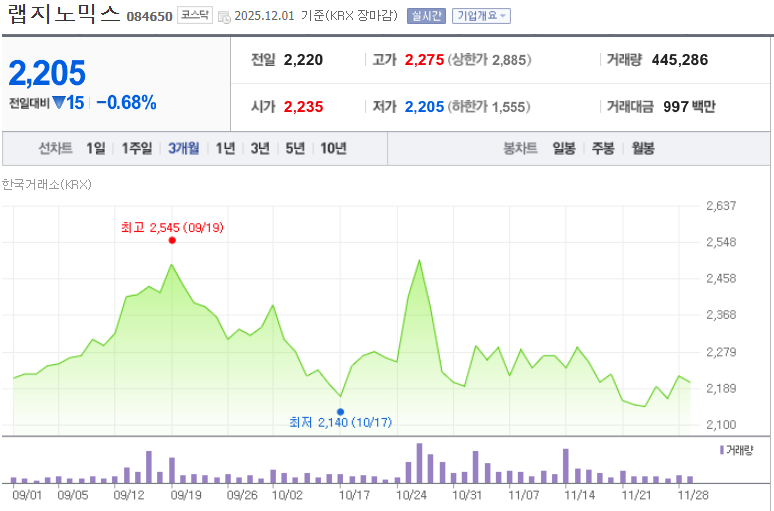Click the 10/24 date on x-axis
774x511 pixels.
pos(412,495)
